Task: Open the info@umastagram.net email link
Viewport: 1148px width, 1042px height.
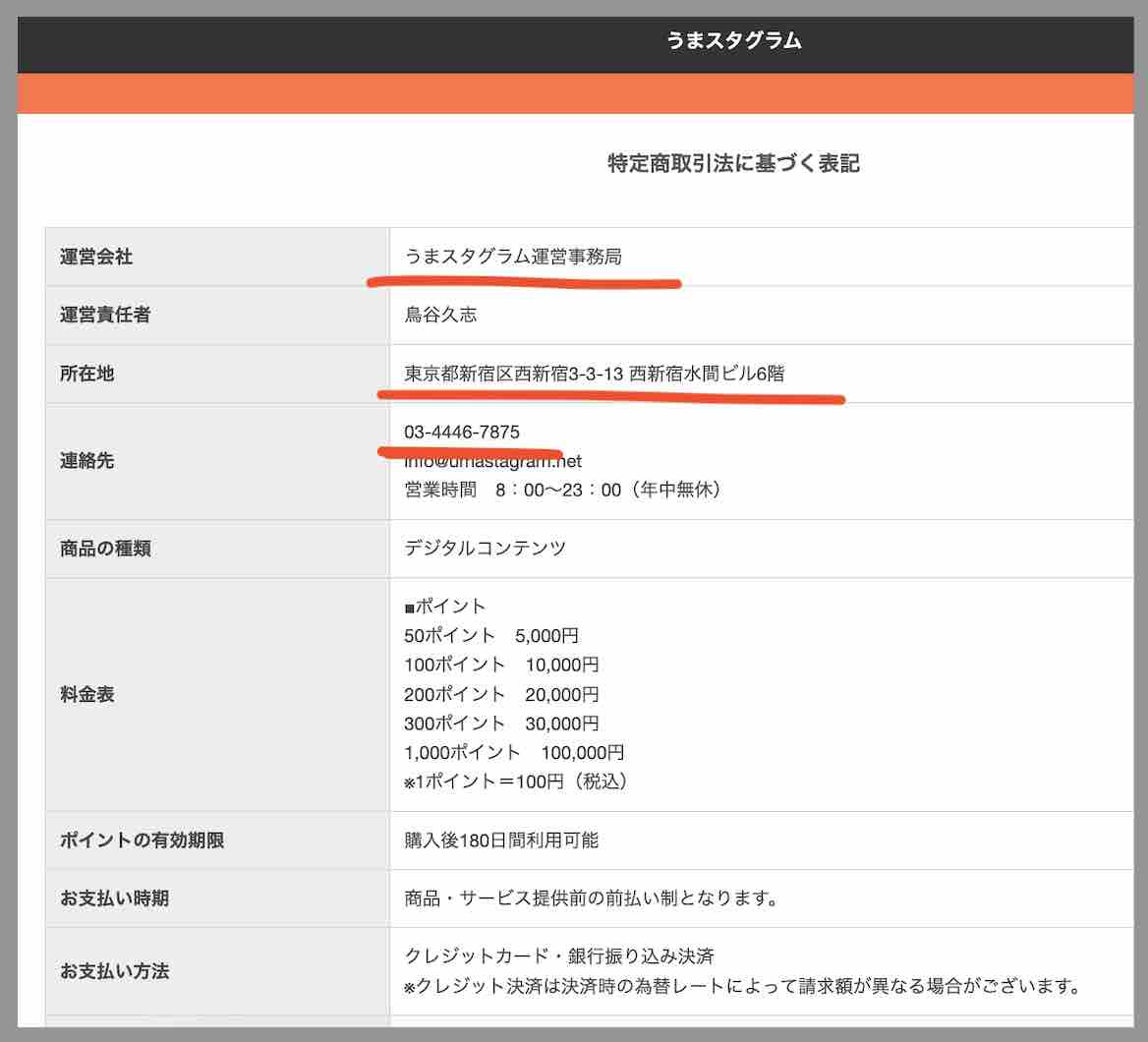Action: point(493,460)
